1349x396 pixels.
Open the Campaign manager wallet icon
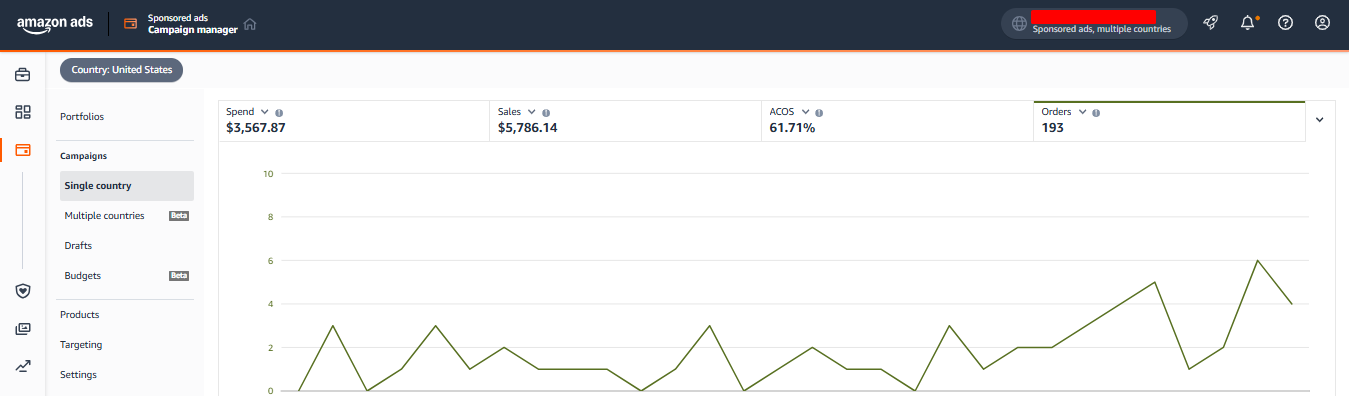coord(130,24)
